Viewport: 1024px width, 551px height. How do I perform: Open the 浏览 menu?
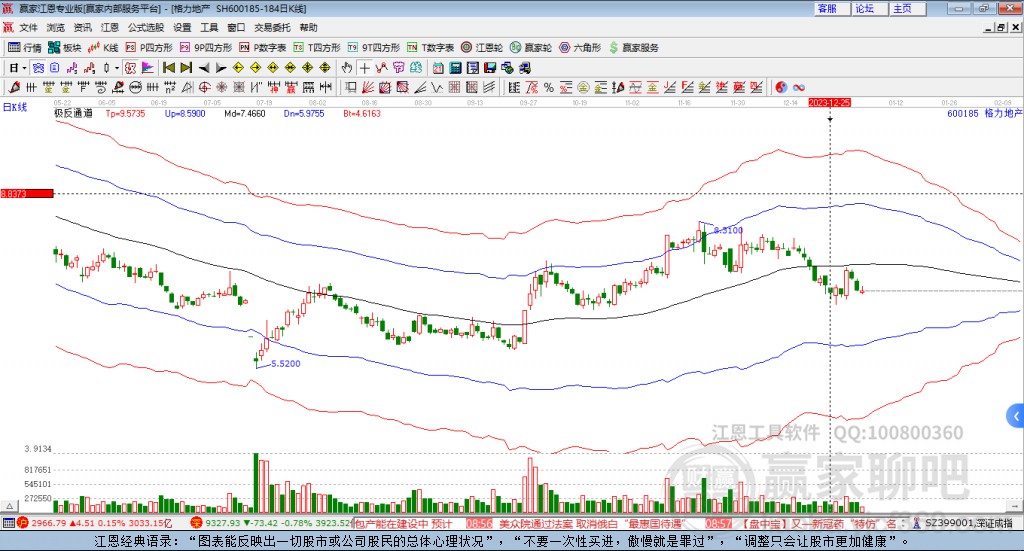coord(56,27)
